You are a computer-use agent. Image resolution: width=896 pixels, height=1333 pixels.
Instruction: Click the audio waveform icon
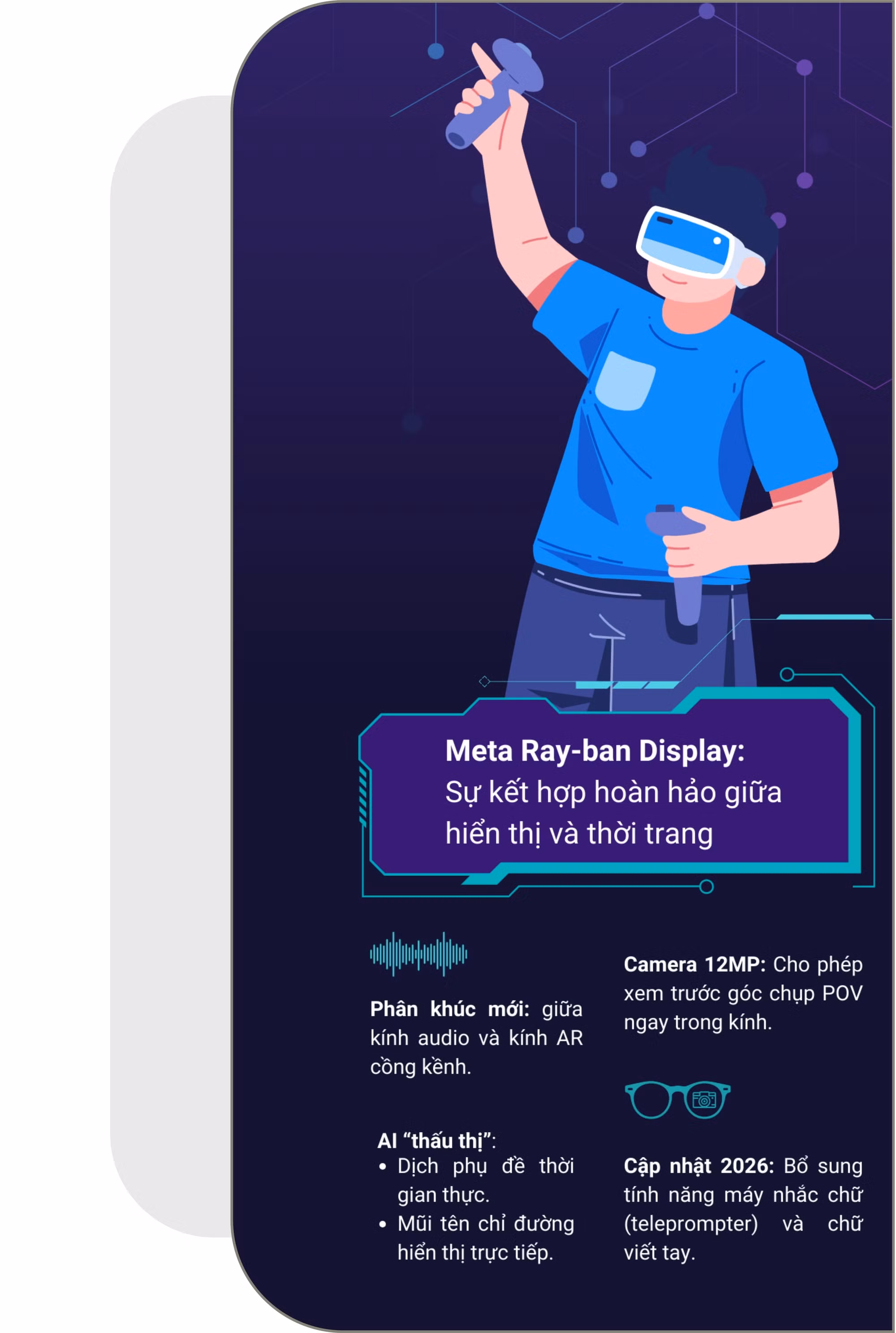(x=418, y=954)
